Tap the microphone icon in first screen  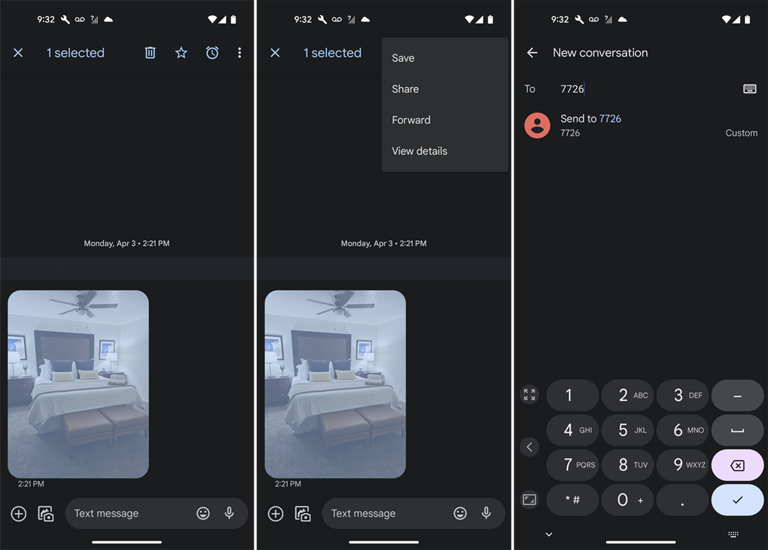coord(229,513)
